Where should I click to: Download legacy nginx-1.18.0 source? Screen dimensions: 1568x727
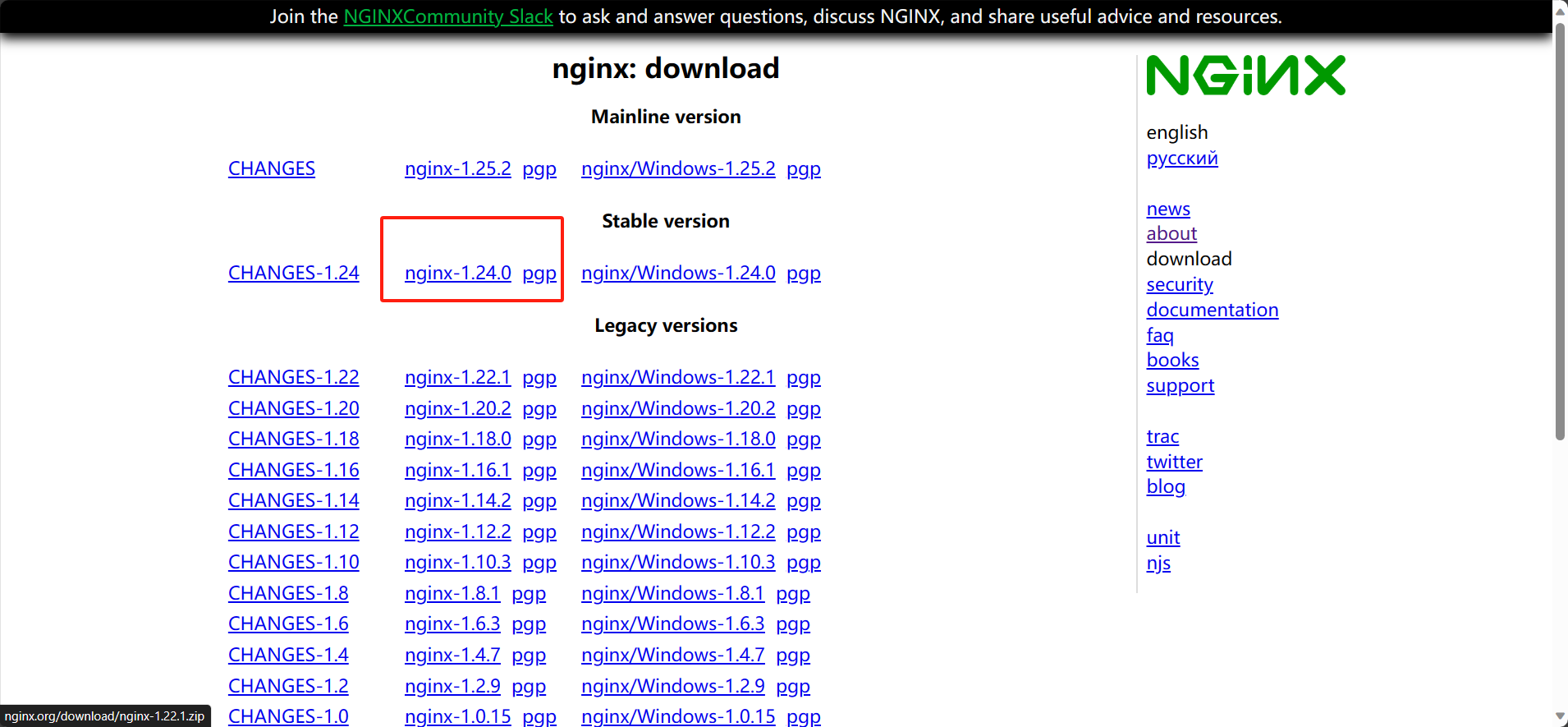tap(457, 439)
